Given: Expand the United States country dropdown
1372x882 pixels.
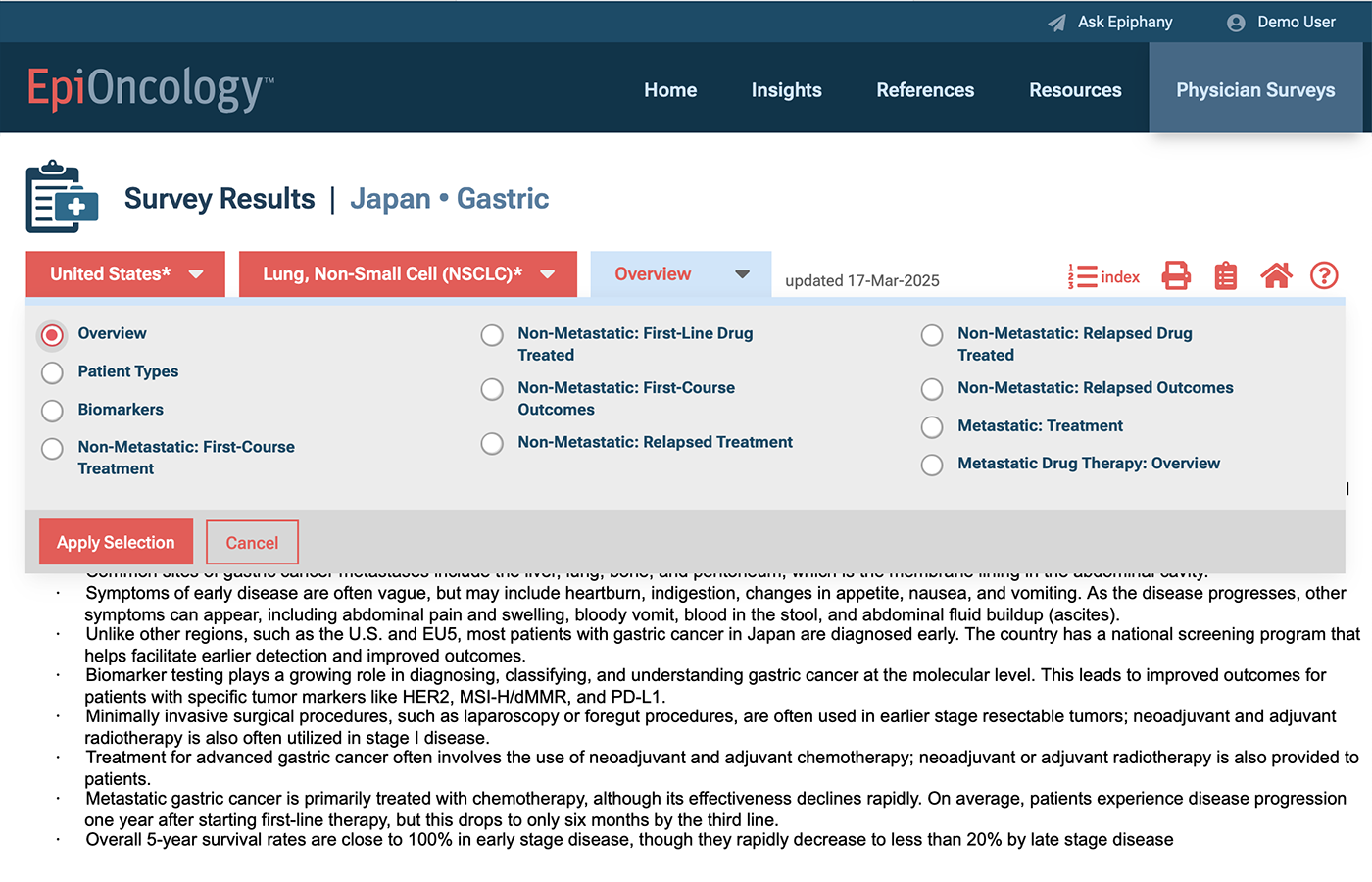Looking at the screenshot, I should click(125, 274).
